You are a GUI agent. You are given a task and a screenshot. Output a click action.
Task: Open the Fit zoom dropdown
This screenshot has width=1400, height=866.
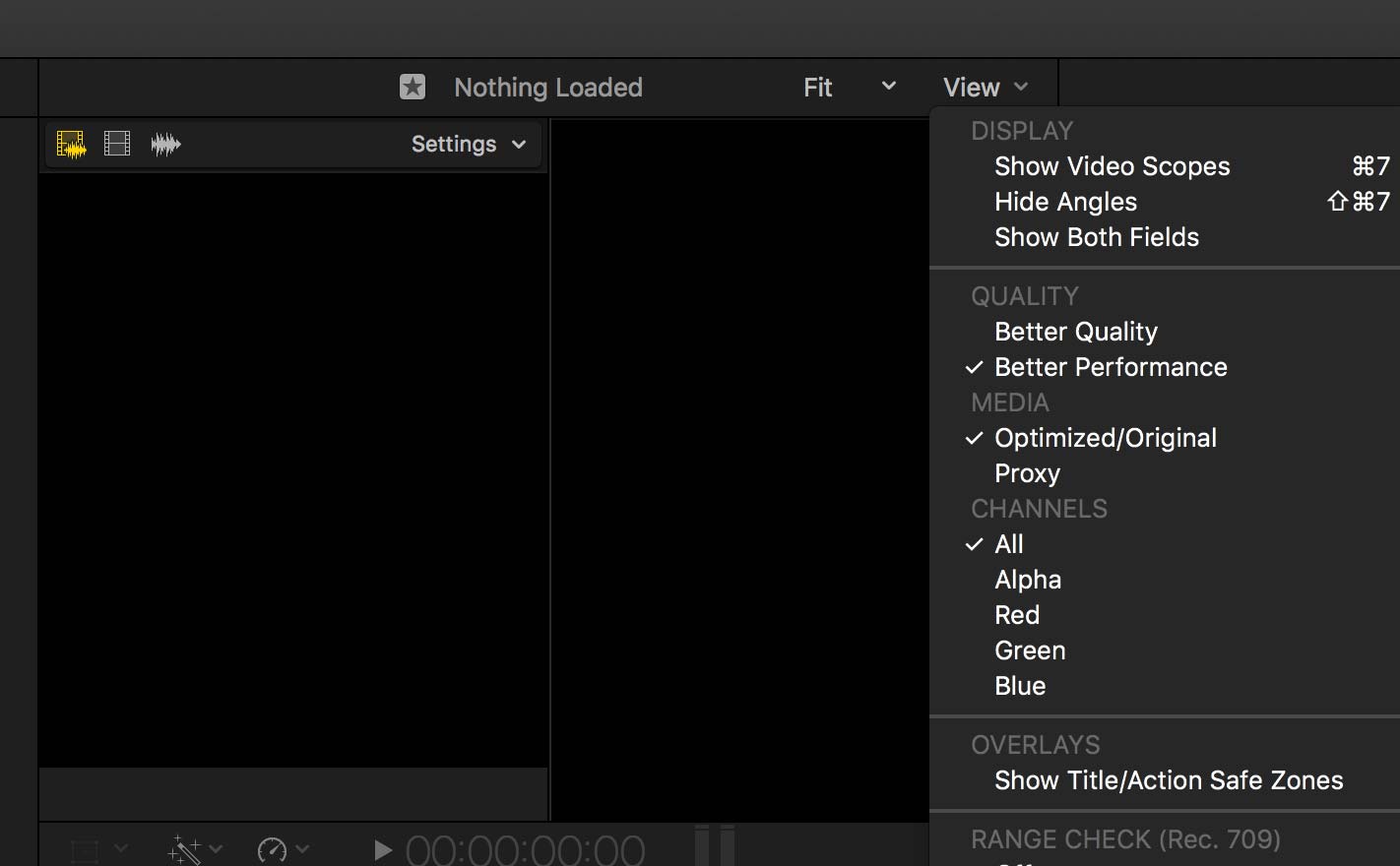[850, 88]
